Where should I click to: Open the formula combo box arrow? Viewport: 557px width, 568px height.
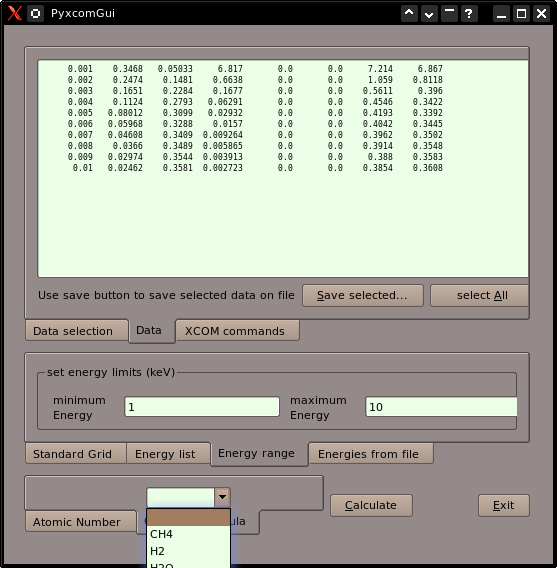click(x=222, y=497)
